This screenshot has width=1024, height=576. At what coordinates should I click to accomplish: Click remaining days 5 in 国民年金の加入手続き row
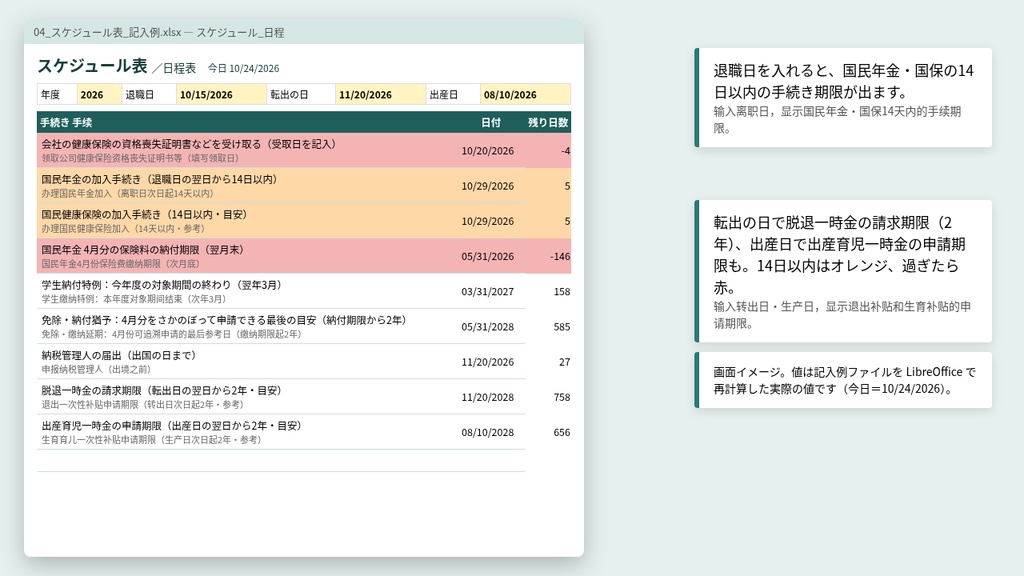567,186
